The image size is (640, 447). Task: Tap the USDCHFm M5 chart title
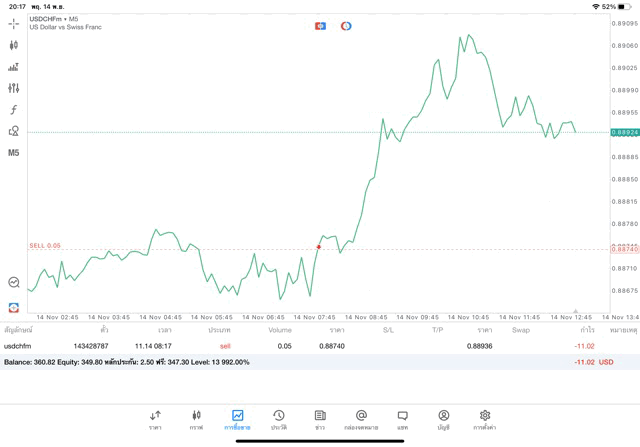(54, 19)
